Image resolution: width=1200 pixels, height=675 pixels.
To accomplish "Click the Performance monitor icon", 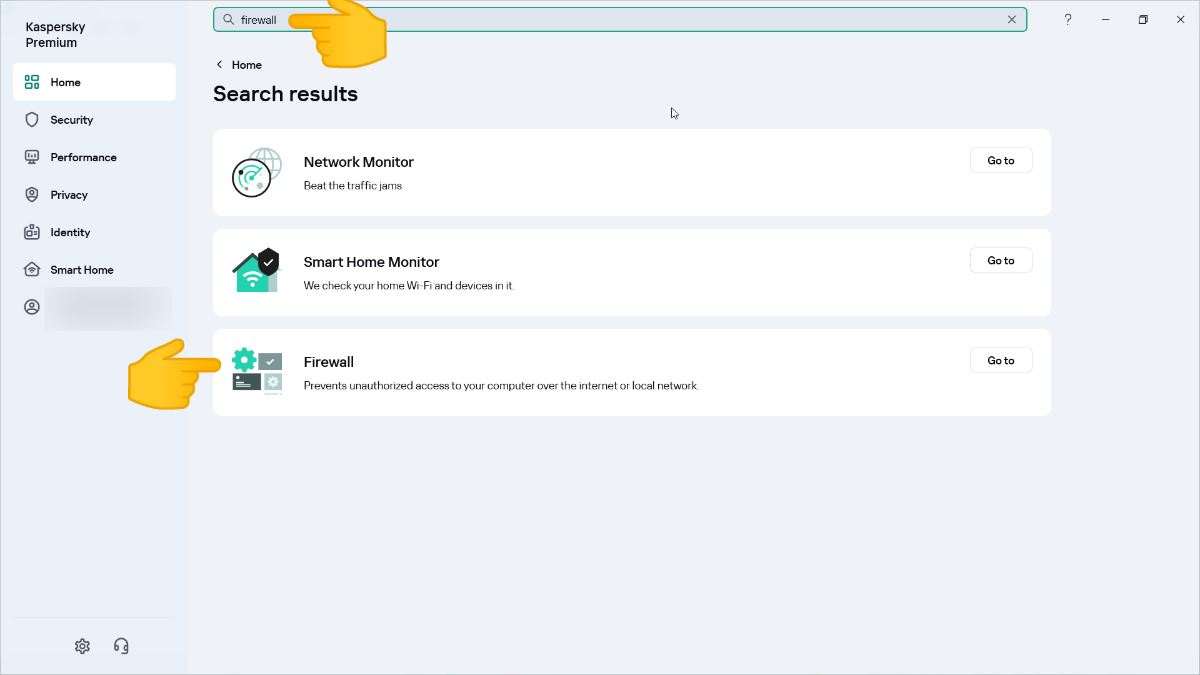I will tap(32, 157).
